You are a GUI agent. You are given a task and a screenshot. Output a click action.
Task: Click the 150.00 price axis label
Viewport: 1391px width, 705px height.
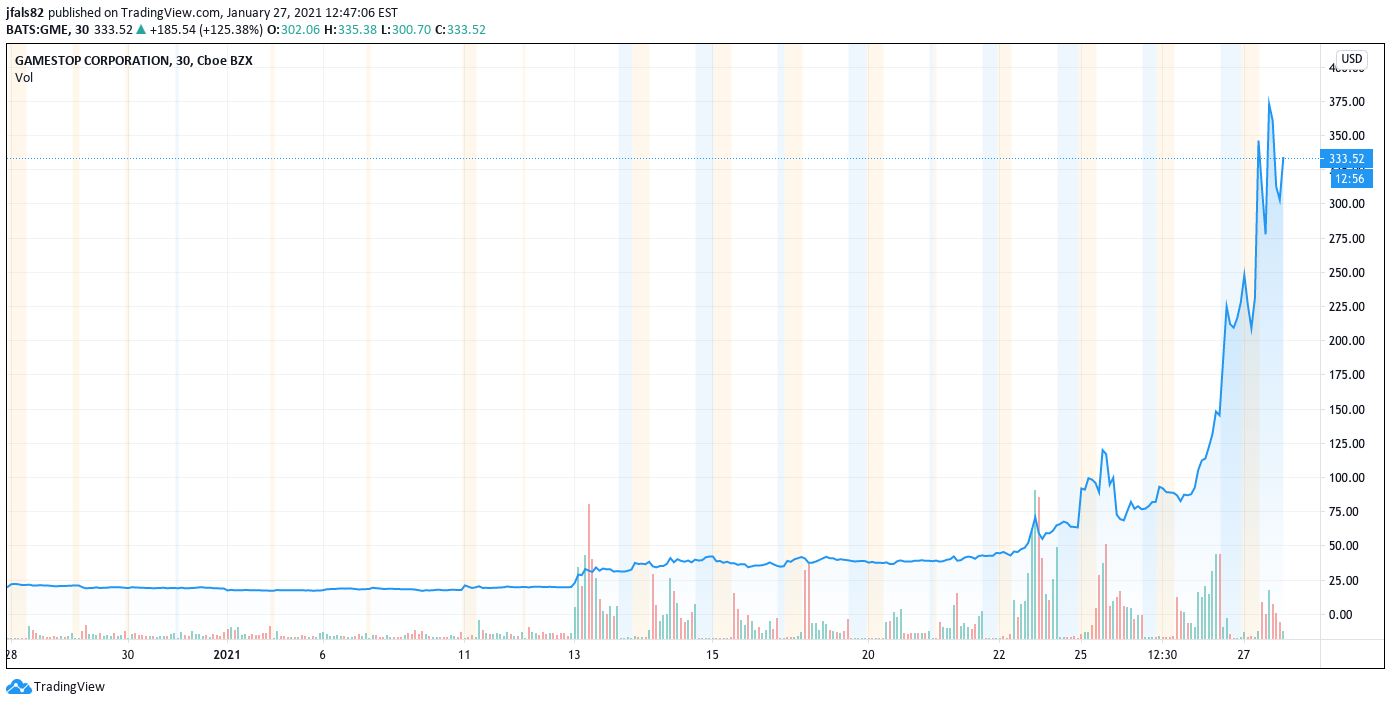pyautogui.click(x=1346, y=410)
